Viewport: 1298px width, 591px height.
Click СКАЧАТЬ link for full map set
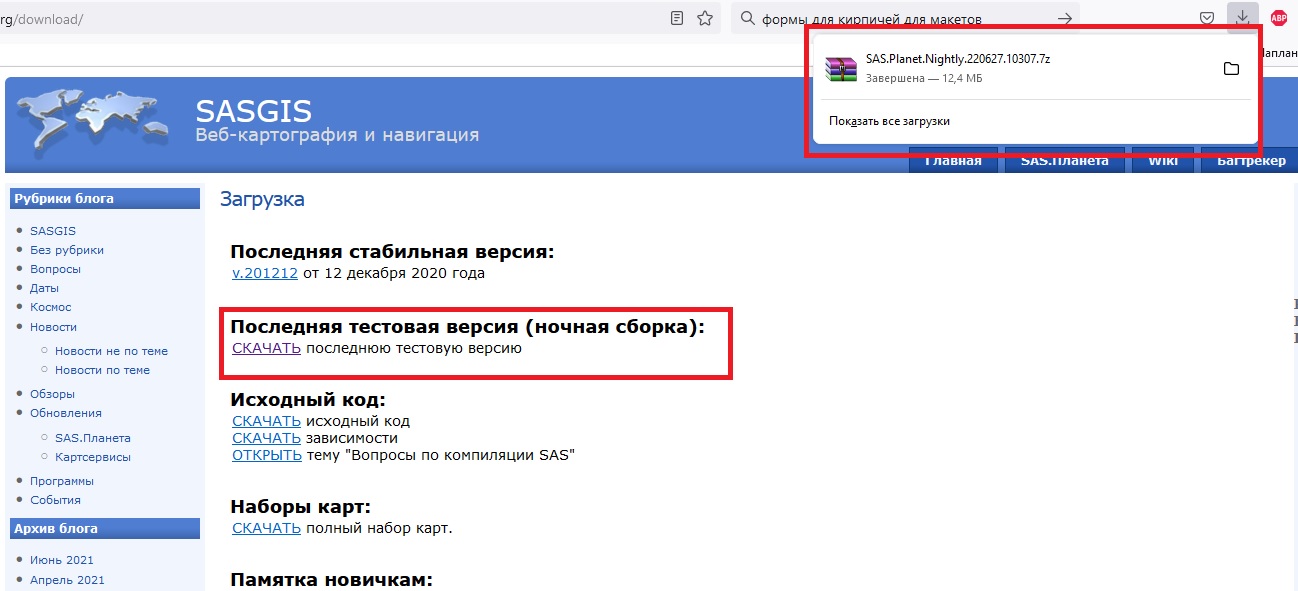click(266, 528)
